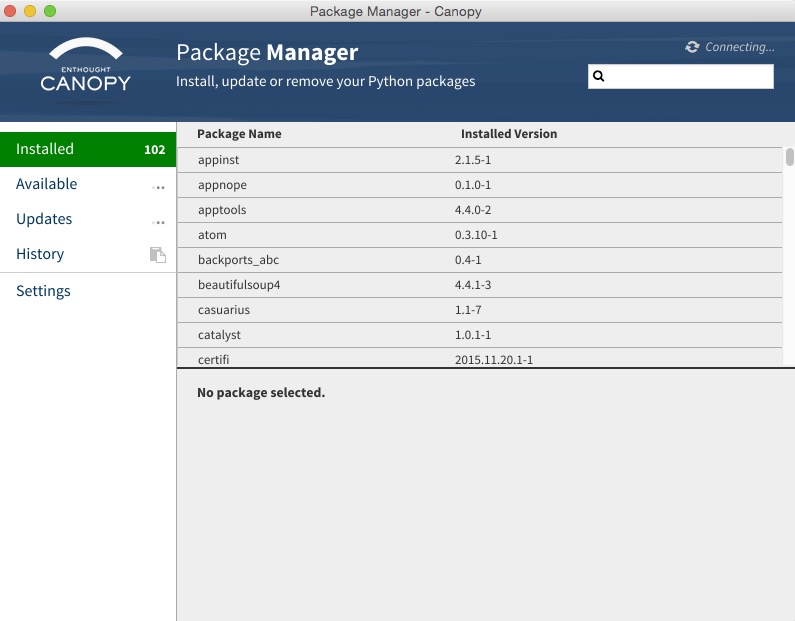Screen dimensions: 795x621
Task: Open the History section
Action: (x=40, y=254)
